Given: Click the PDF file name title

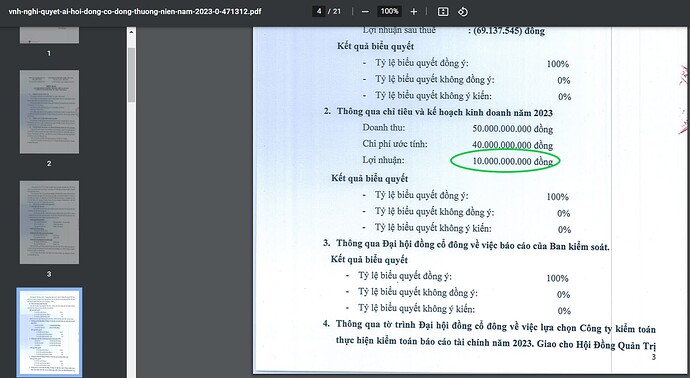Looking at the screenshot, I should (x=135, y=12).
